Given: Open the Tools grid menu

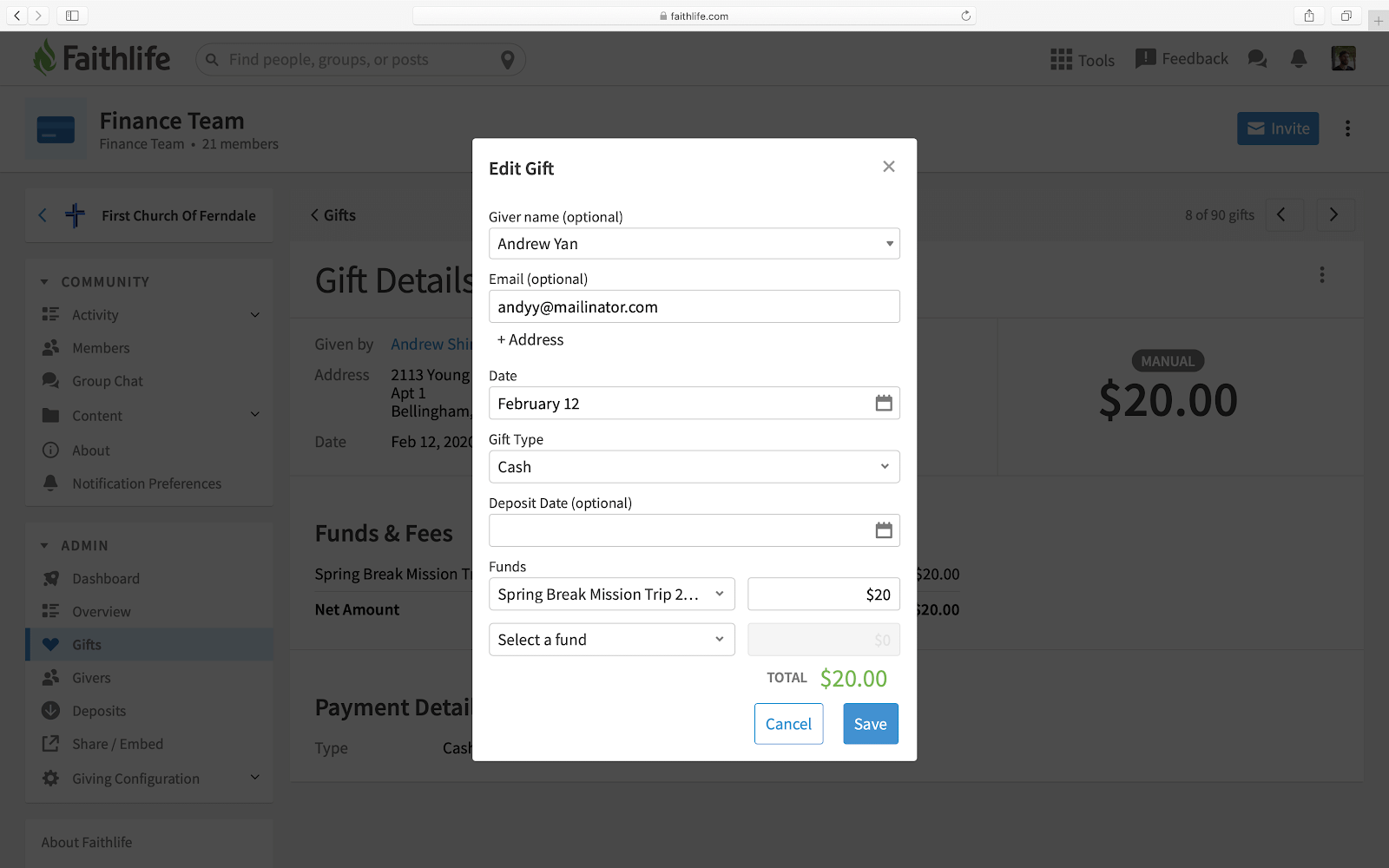Looking at the screenshot, I should coord(1083,59).
